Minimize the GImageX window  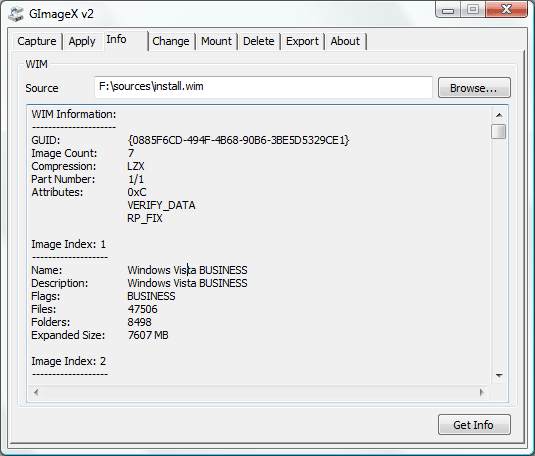click(448, 10)
